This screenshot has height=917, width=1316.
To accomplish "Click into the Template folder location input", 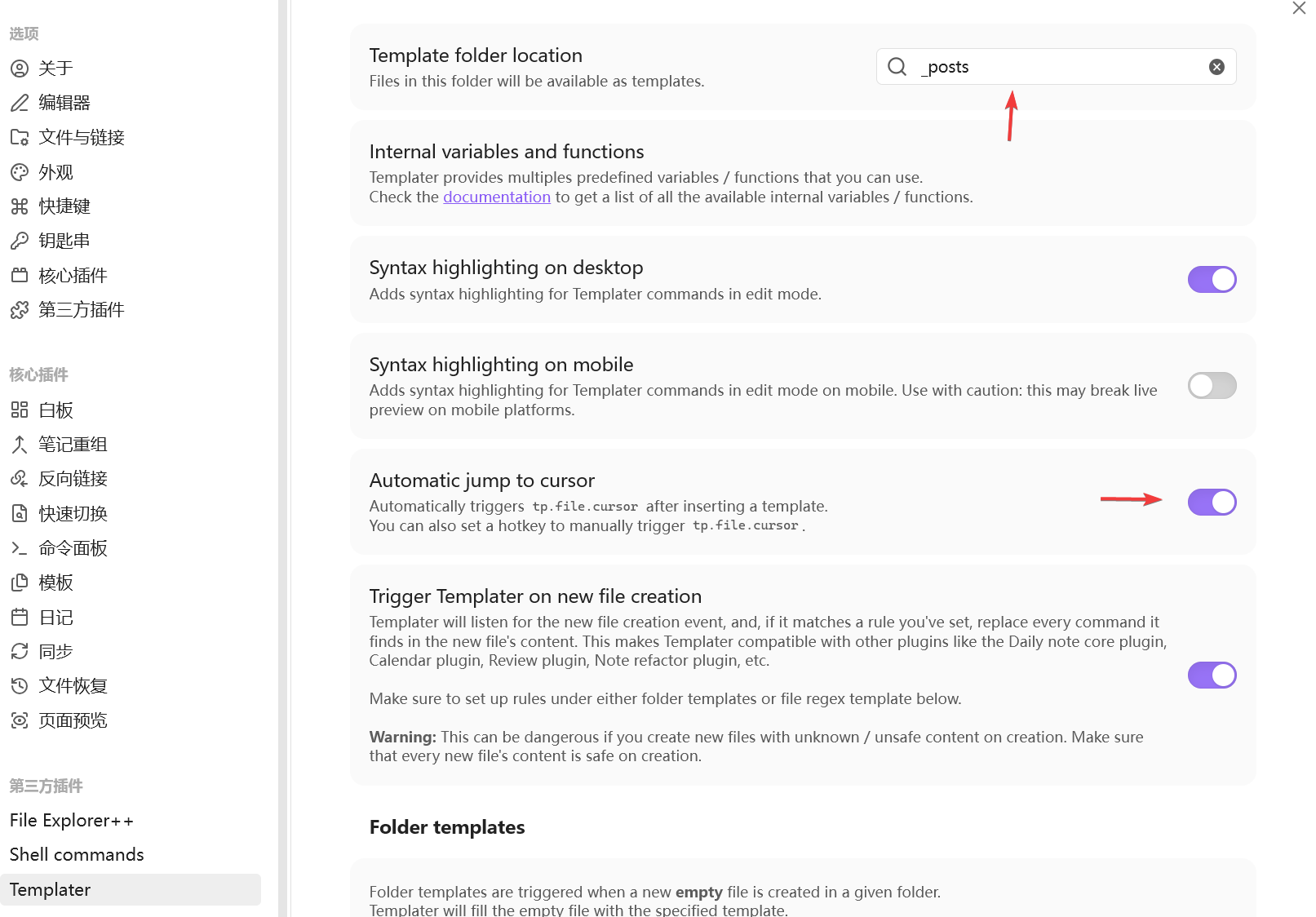I will [1061, 67].
